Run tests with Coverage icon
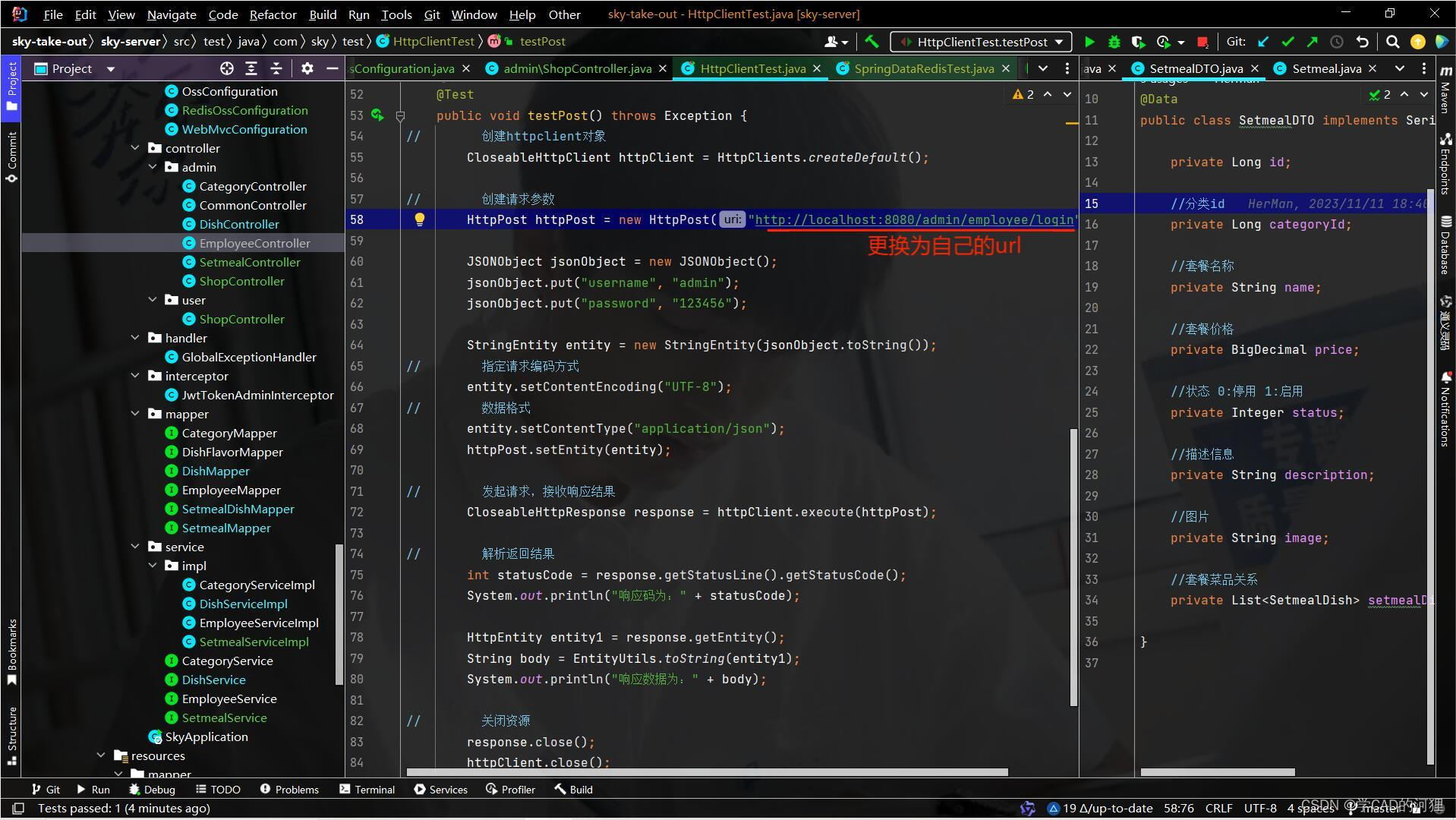The height and width of the screenshot is (820, 1456). [x=1139, y=42]
